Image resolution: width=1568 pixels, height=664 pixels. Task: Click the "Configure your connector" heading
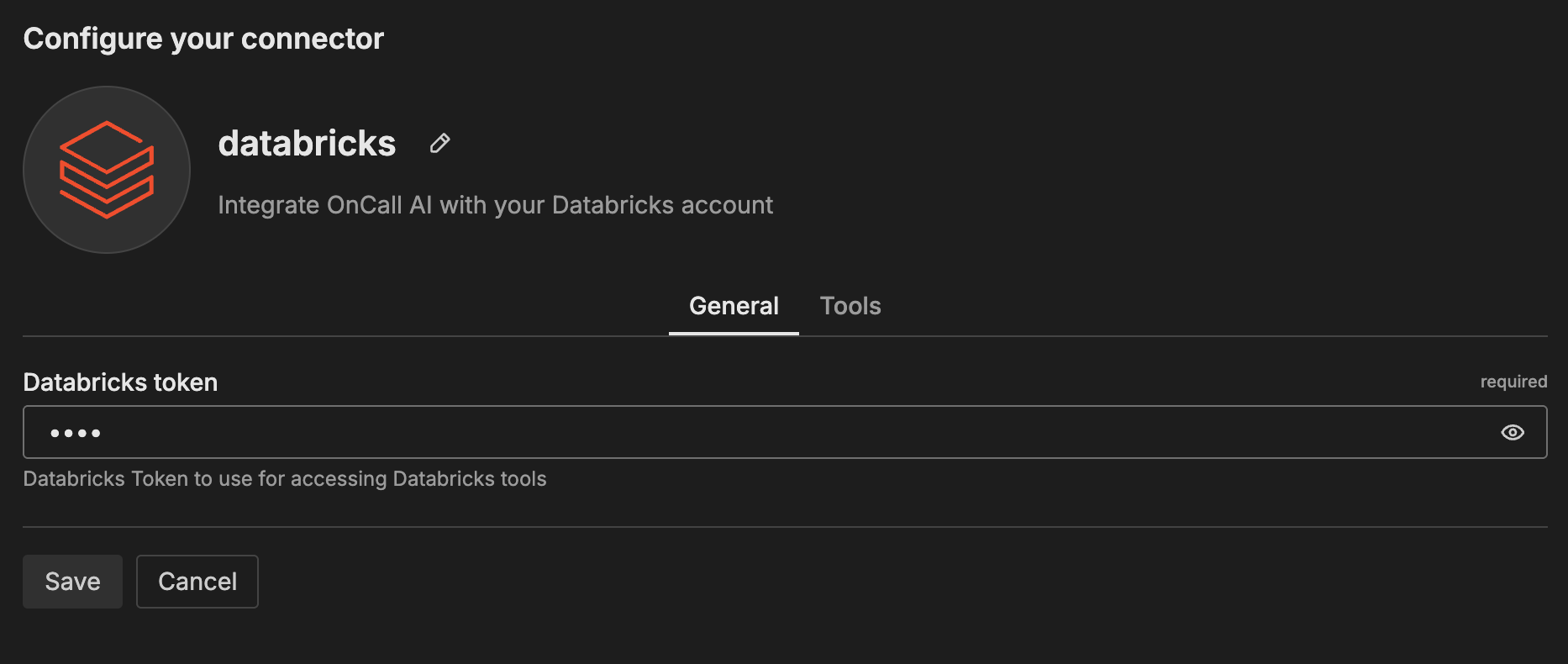[x=203, y=39]
